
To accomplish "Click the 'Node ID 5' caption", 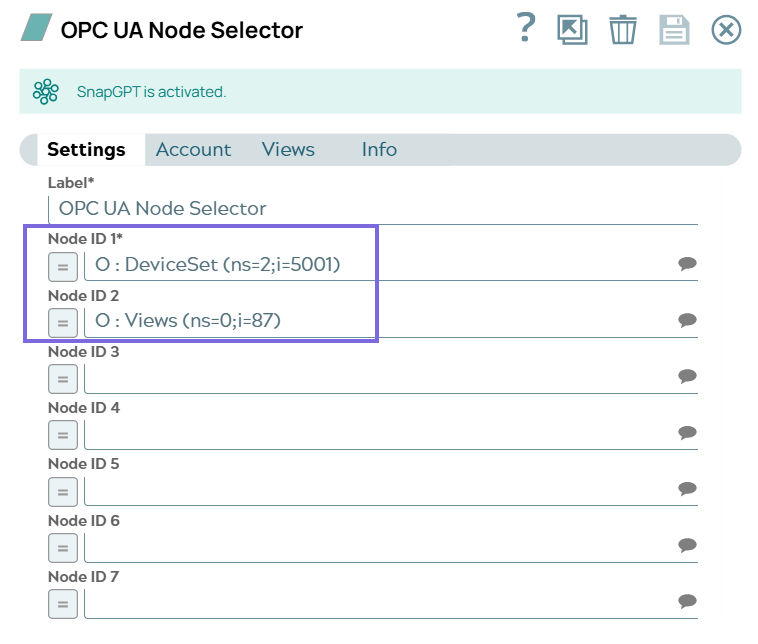I will click(84, 464).
